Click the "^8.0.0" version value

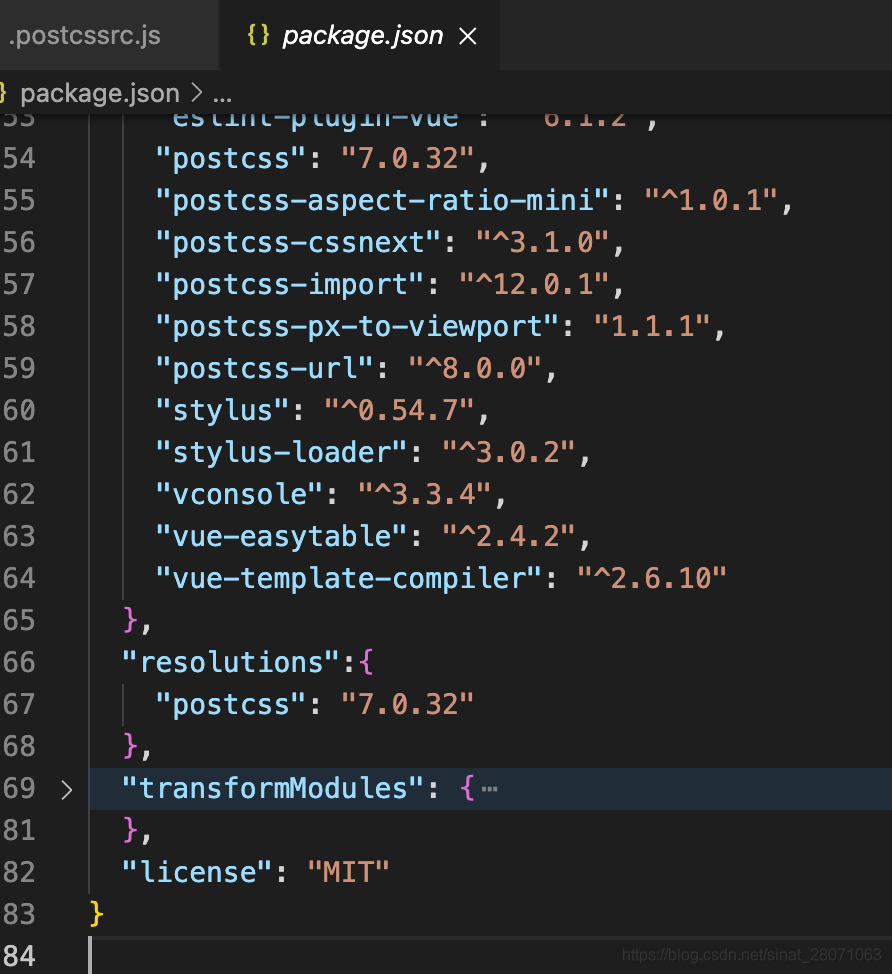pyautogui.click(x=475, y=368)
